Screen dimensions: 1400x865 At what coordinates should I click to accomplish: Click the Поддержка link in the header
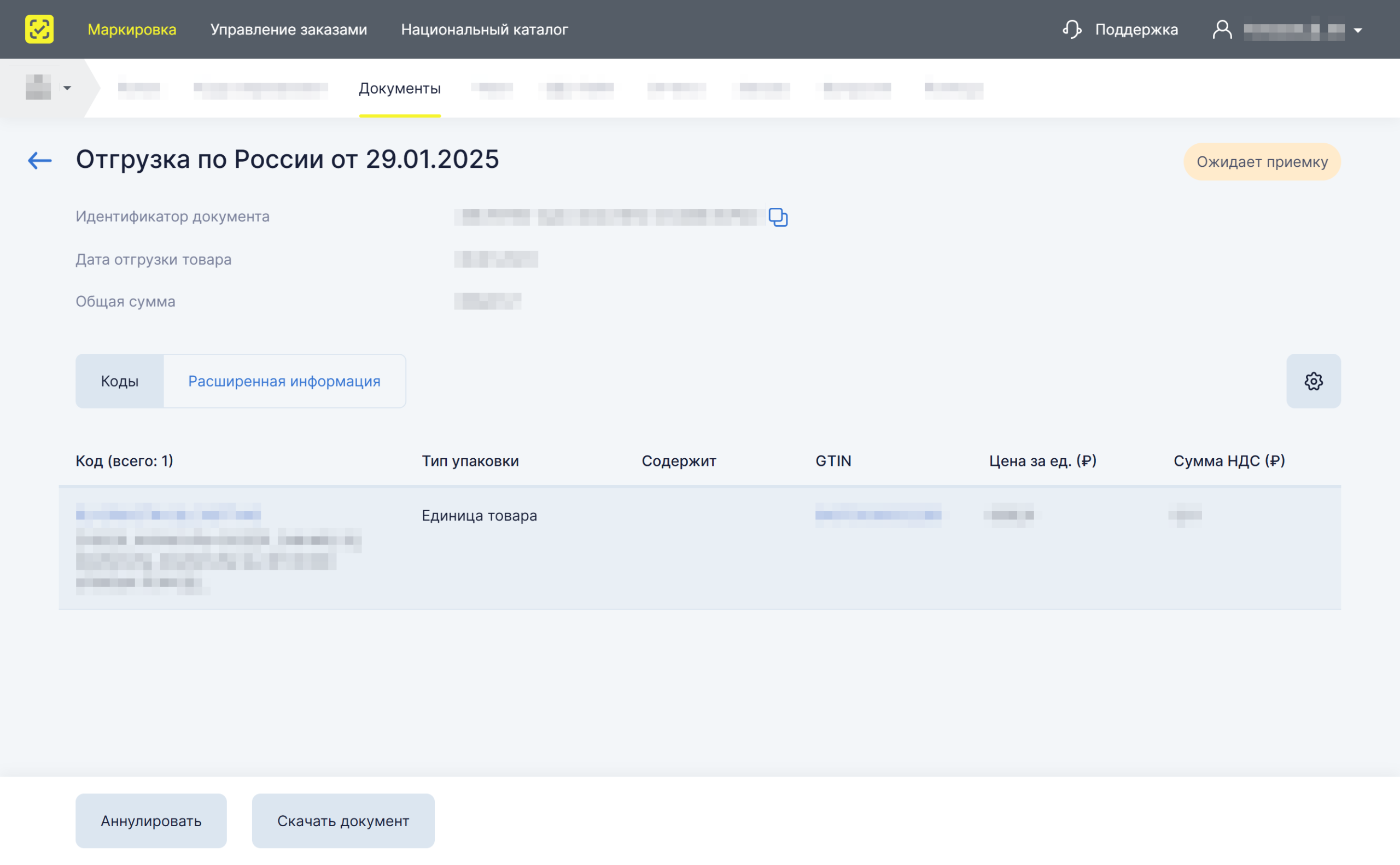1137,29
